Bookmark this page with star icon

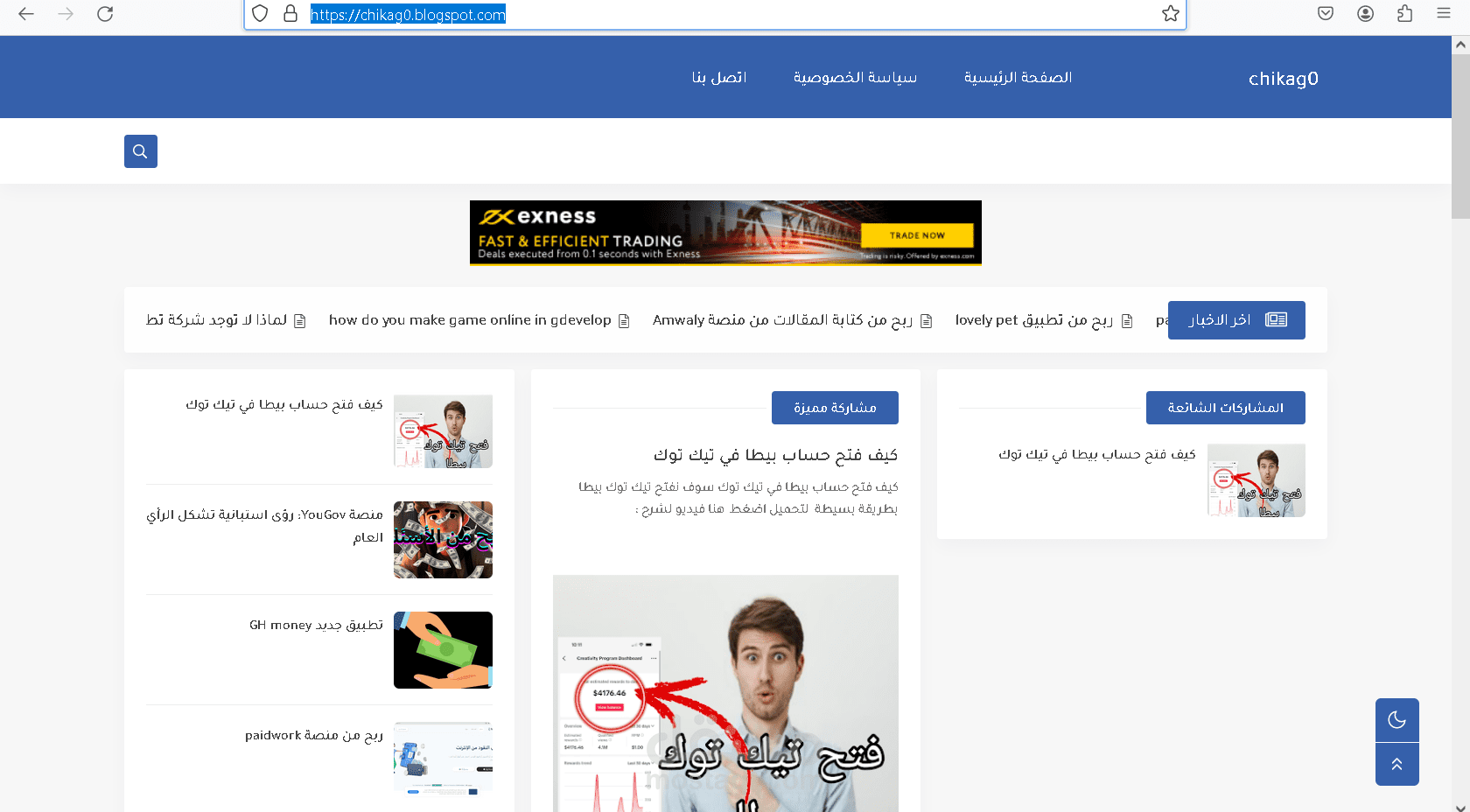(x=1170, y=14)
